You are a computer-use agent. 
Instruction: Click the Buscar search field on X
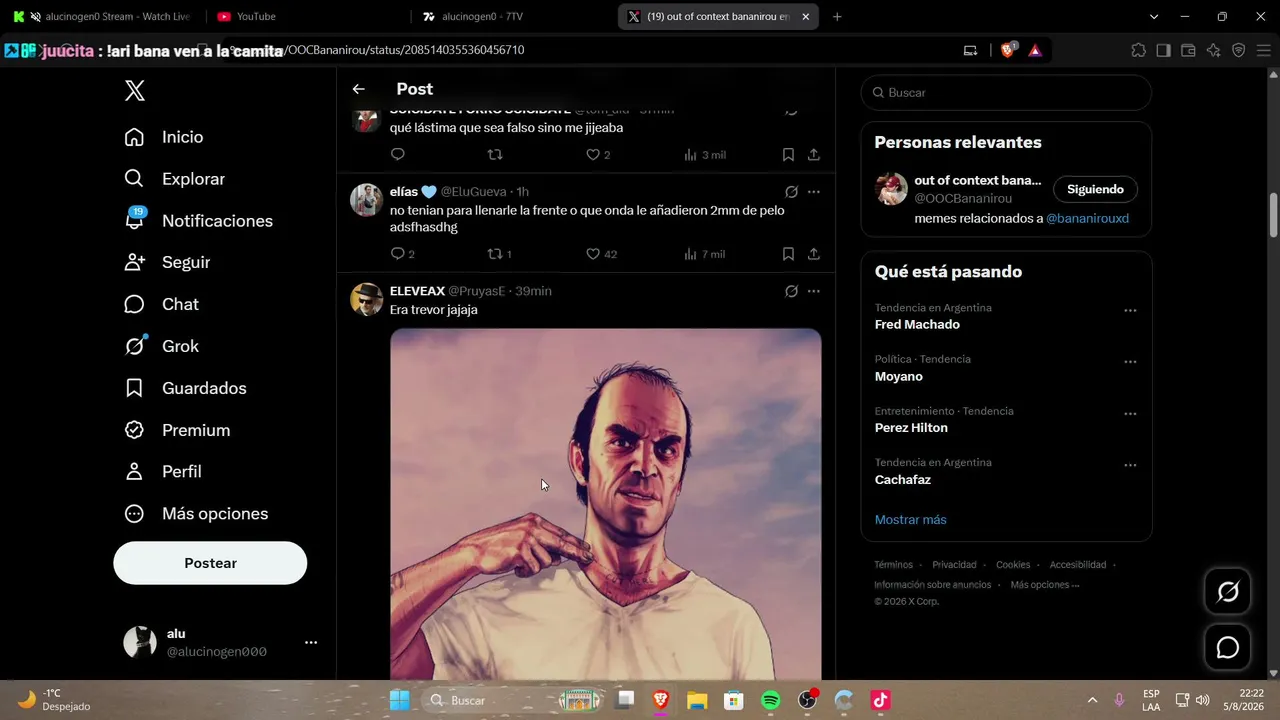[1006, 92]
